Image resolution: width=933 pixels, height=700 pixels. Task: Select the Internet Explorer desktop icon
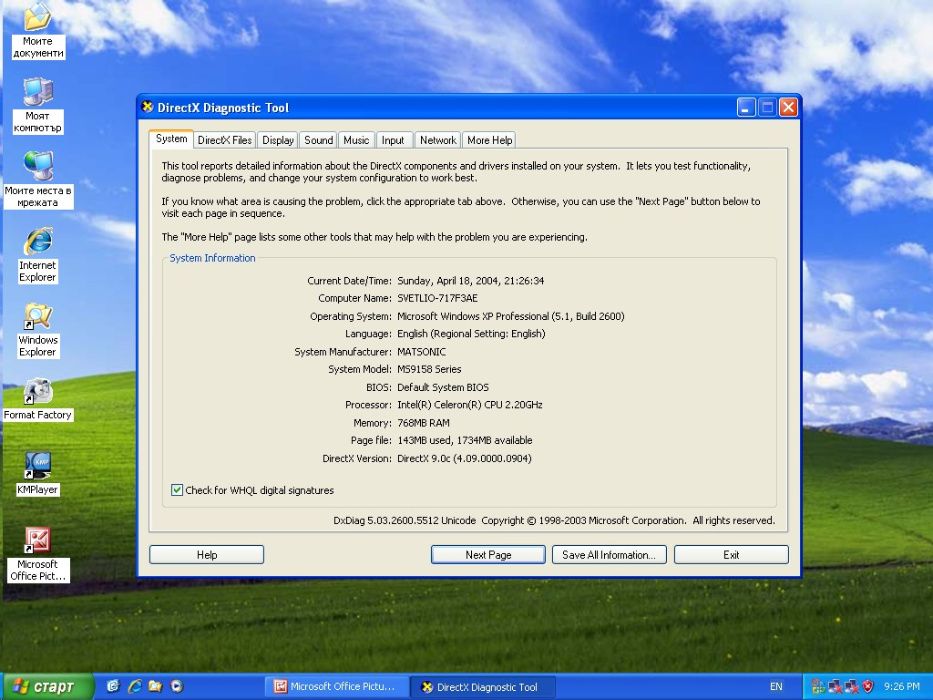pyautogui.click(x=37, y=255)
